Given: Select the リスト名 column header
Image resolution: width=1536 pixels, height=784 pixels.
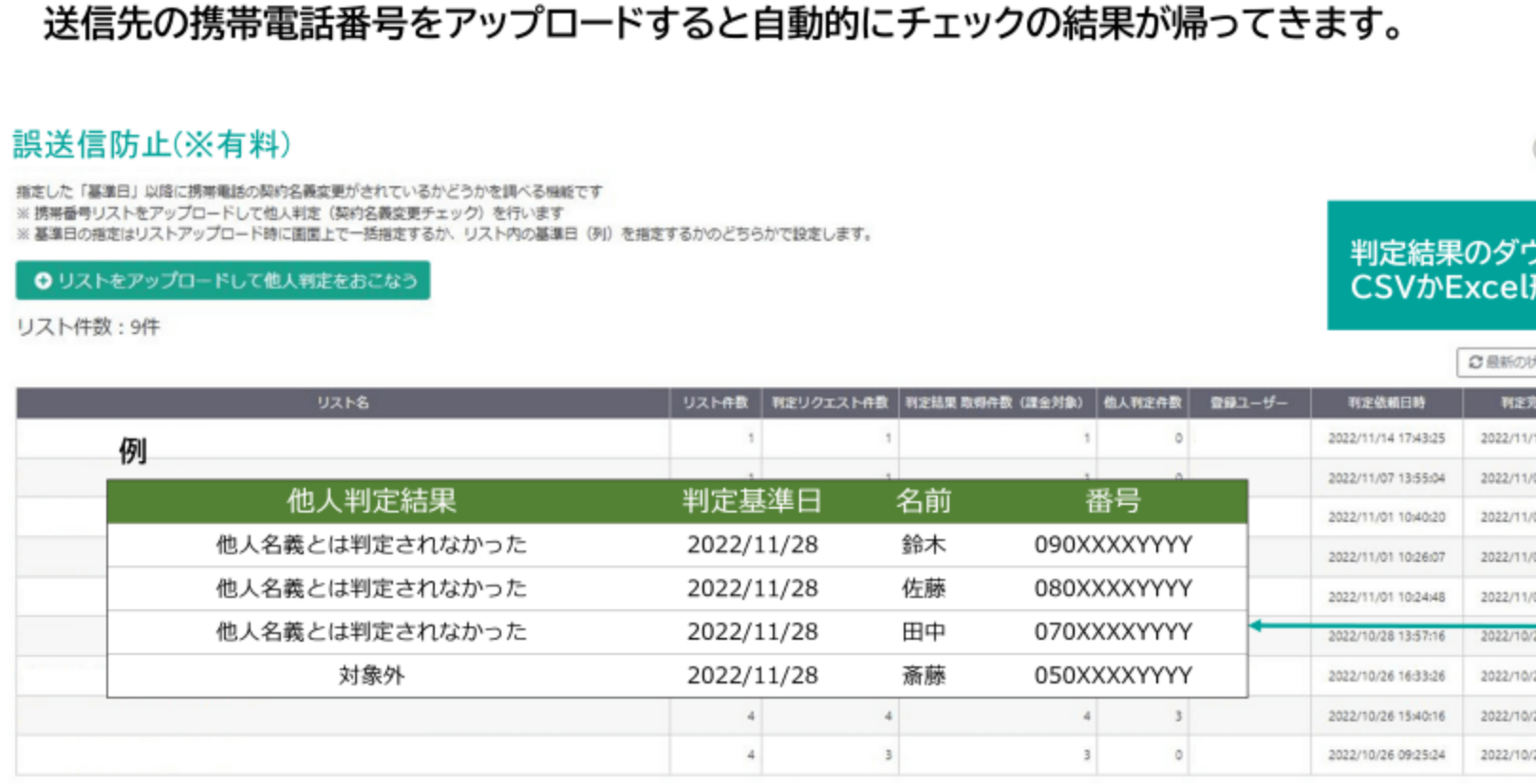Looking at the screenshot, I should pyautogui.click(x=343, y=402).
